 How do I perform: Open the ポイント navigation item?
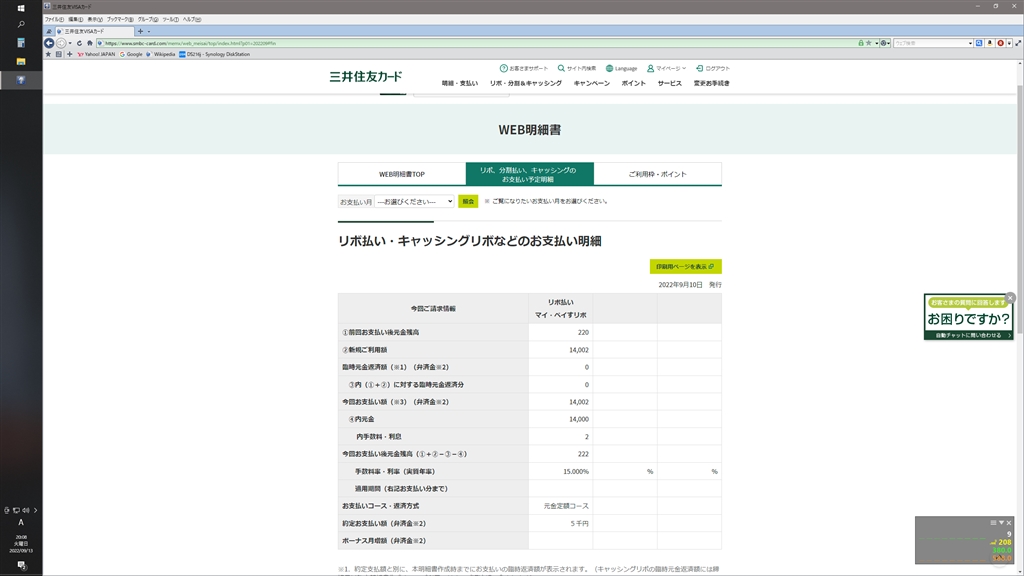tap(633, 84)
